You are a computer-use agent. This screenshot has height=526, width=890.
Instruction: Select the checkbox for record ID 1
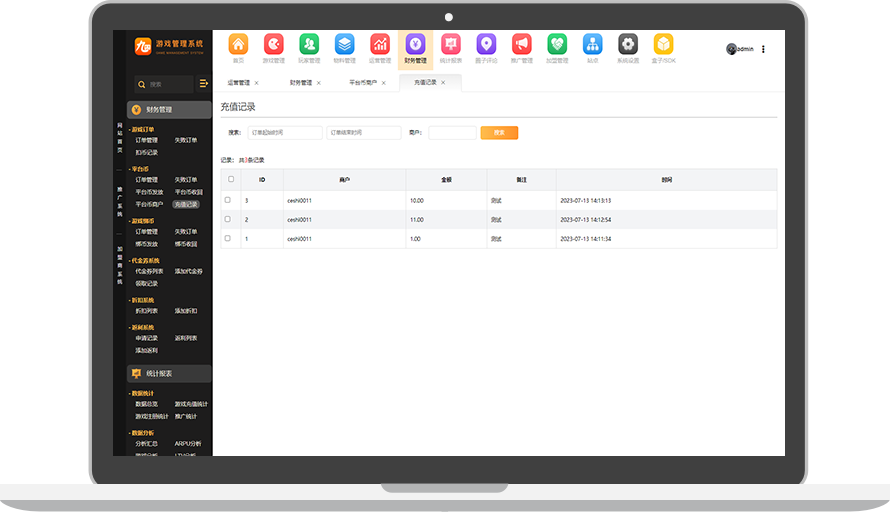coord(227,238)
